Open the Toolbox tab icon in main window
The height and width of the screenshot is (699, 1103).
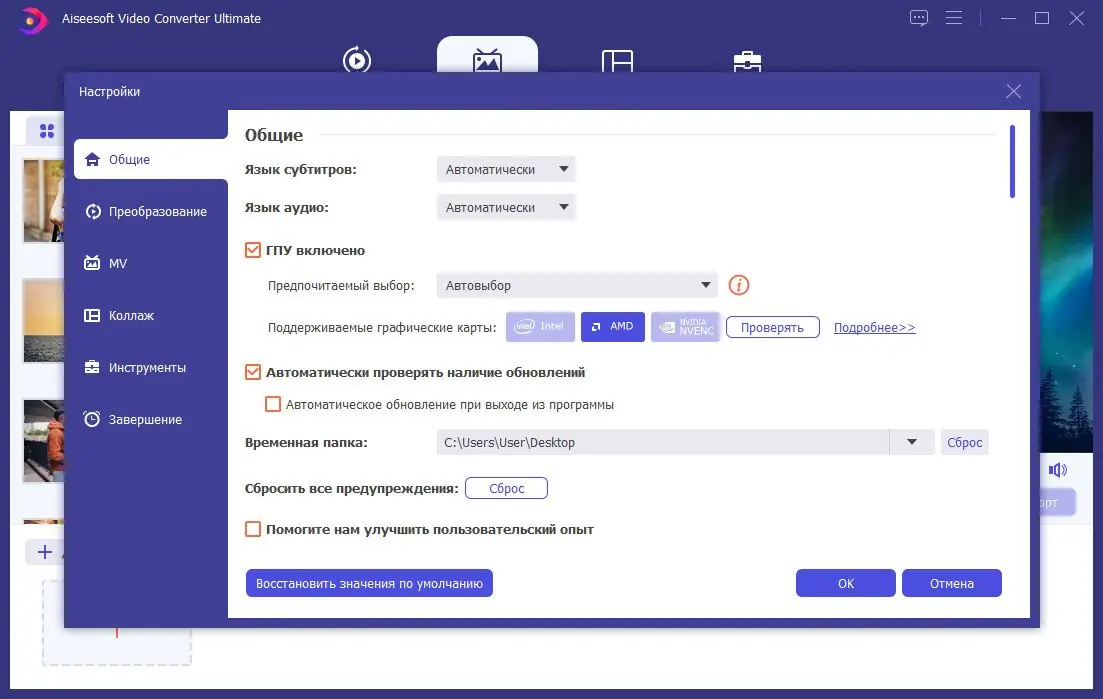(x=747, y=61)
